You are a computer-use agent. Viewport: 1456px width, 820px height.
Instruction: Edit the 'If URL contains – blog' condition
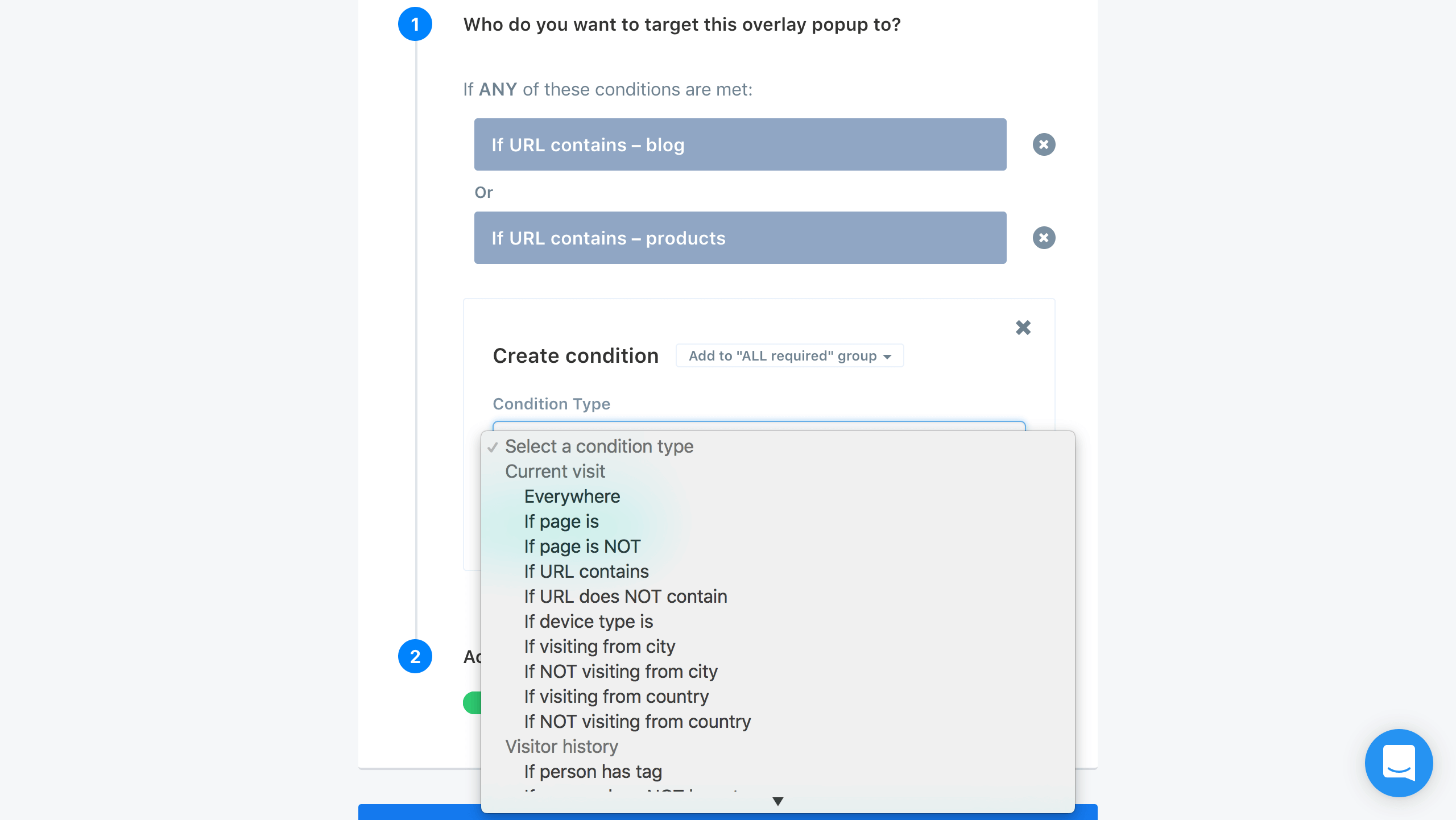point(740,144)
